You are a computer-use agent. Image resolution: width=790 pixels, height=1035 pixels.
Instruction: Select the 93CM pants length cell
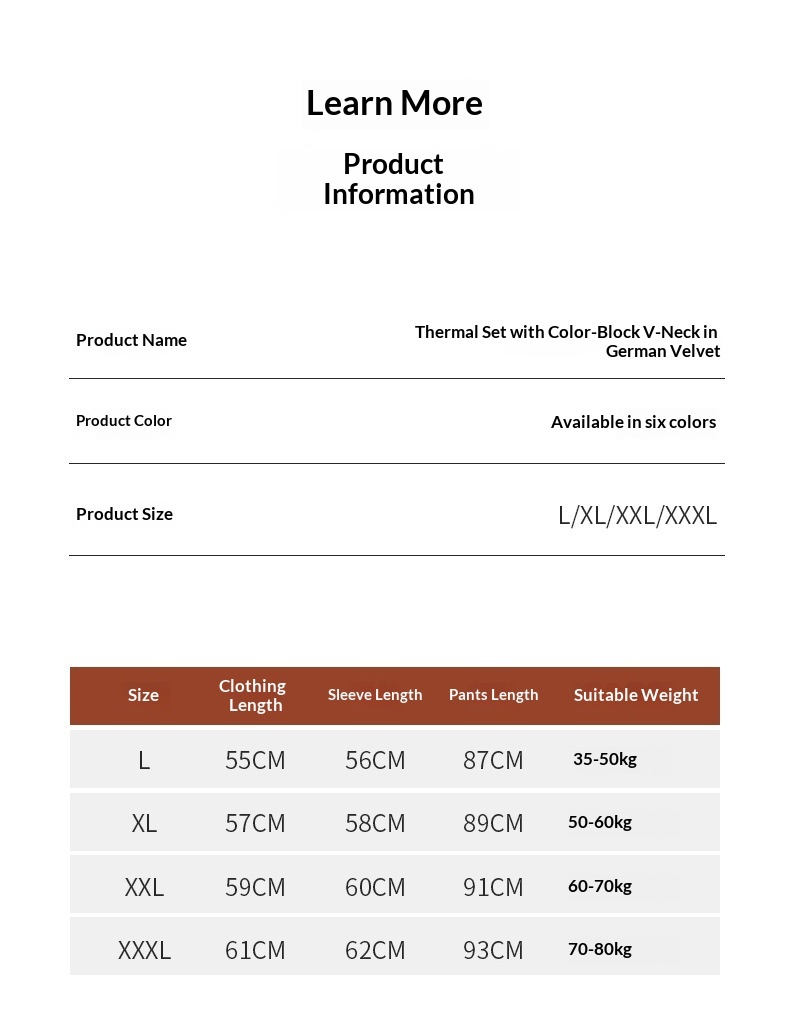[x=493, y=951]
